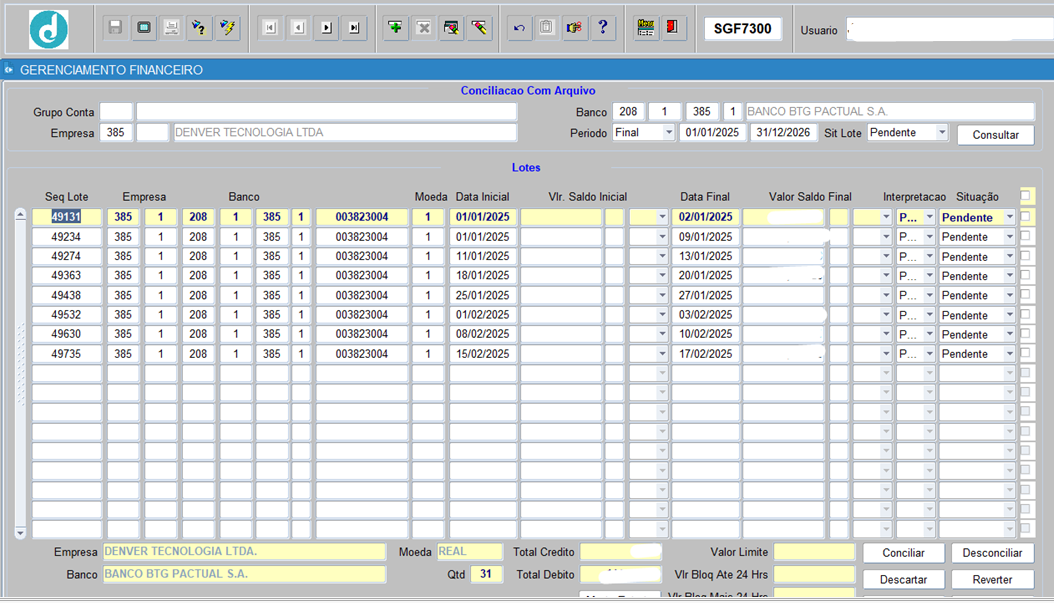Viewport: 1054px width, 603px height.
Task: Check the box for lote 49234
Action: [x=1025, y=236]
